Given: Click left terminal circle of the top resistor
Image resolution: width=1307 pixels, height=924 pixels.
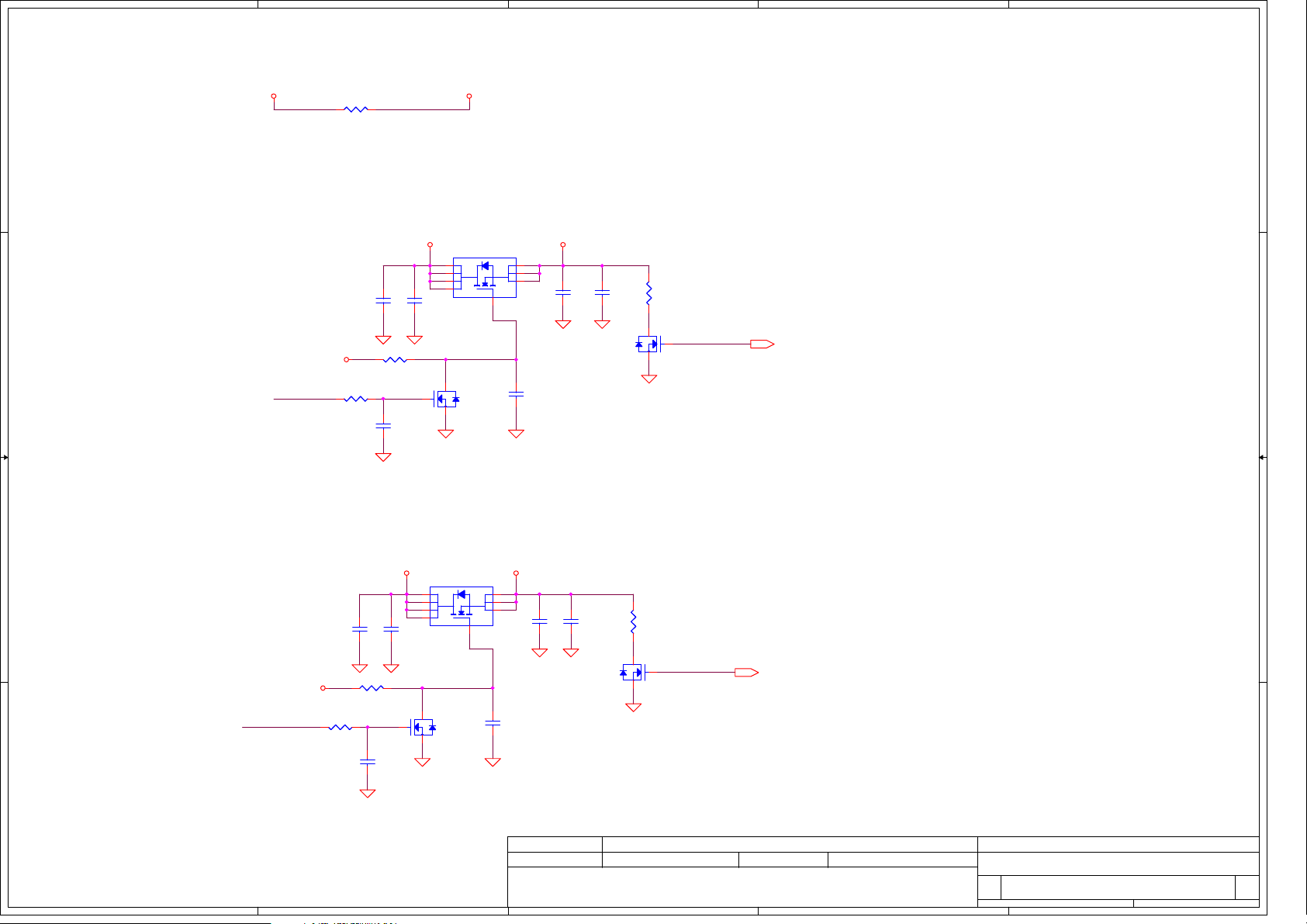Looking at the screenshot, I should click(x=274, y=96).
